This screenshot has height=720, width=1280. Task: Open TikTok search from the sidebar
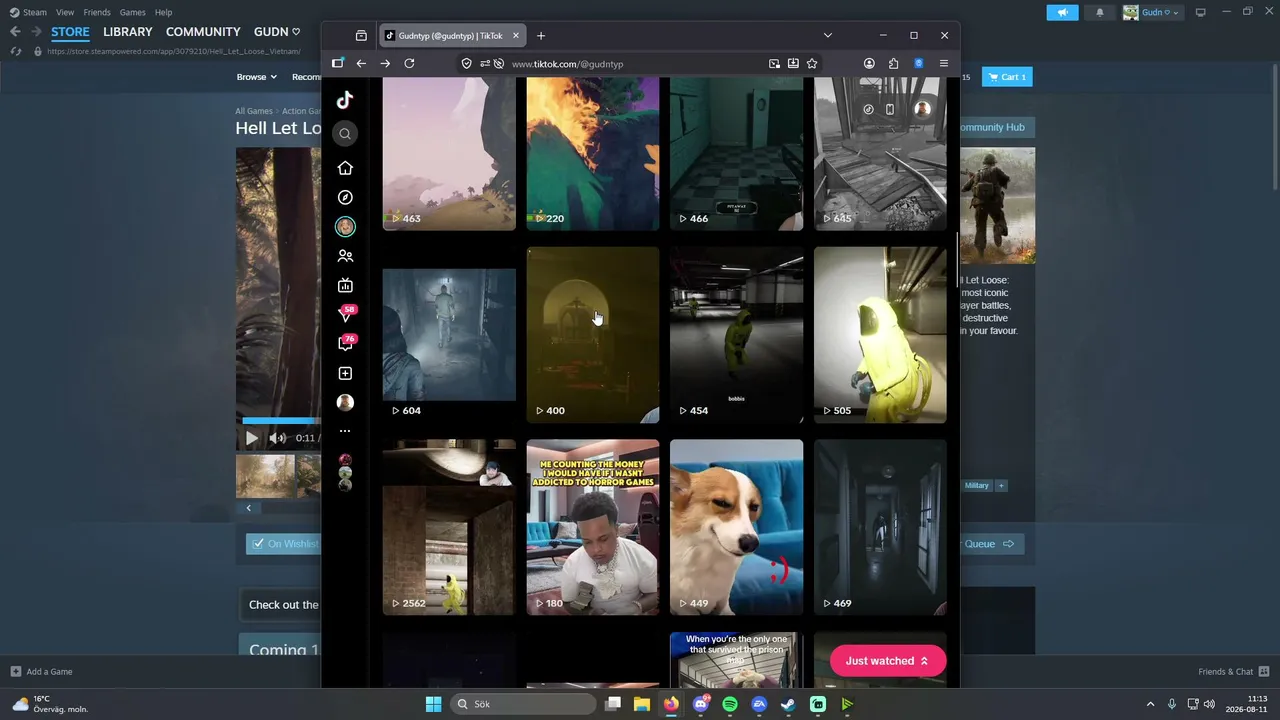coord(345,134)
